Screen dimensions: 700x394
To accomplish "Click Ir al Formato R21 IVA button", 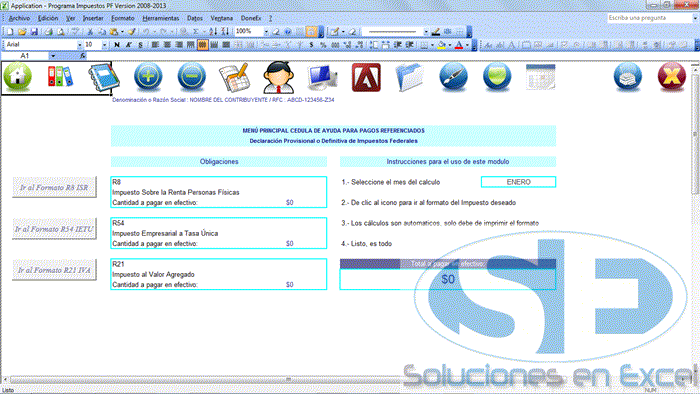I will [54, 270].
